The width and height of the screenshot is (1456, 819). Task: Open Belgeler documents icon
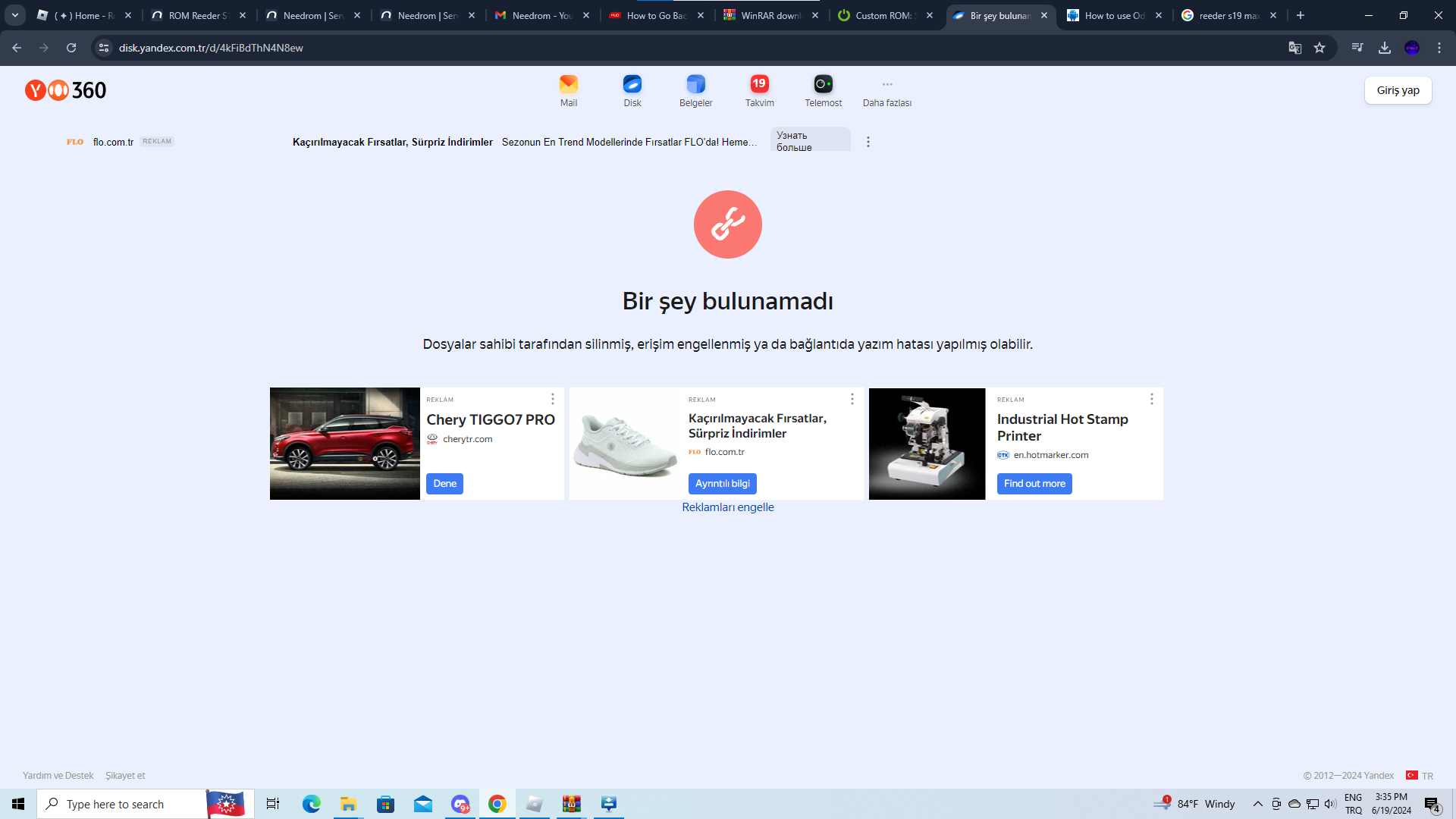point(695,84)
